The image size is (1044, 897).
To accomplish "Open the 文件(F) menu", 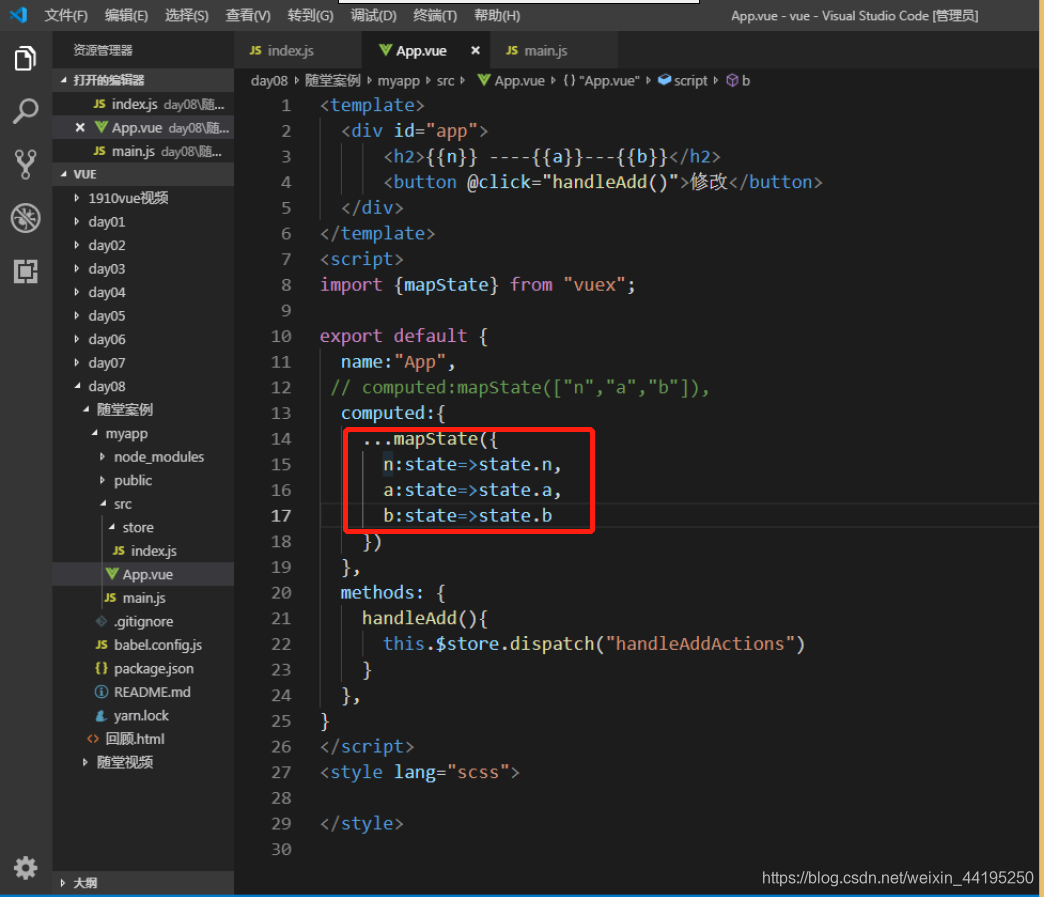I will point(66,15).
